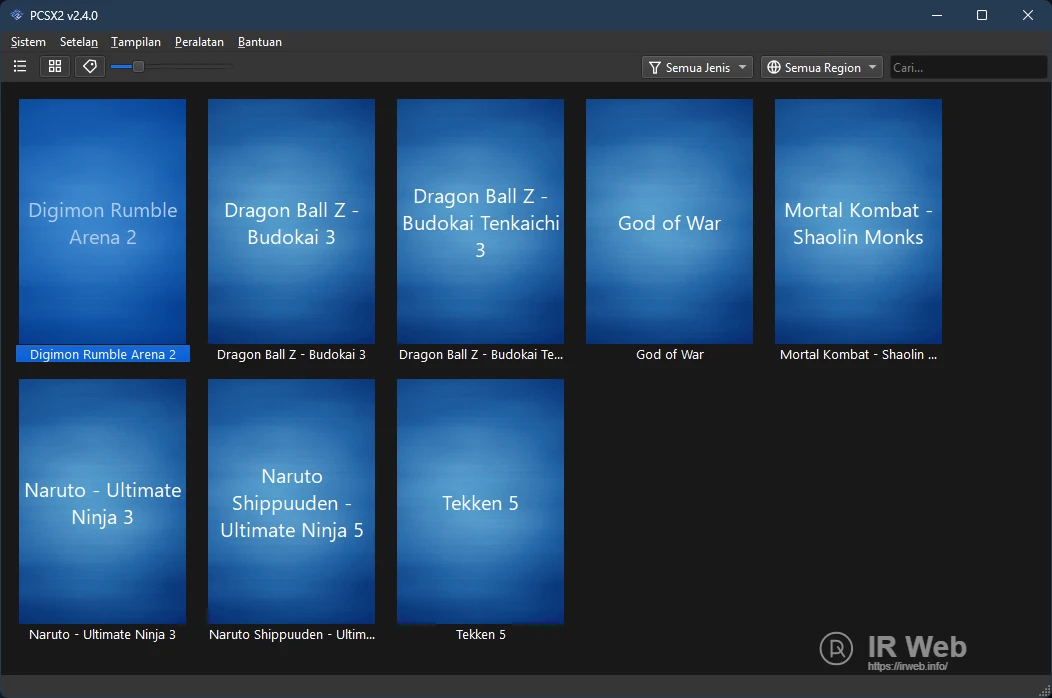Image resolution: width=1052 pixels, height=698 pixels.
Task: Select Naruto - Ultimate Ninja 3 cover
Action: coord(102,502)
